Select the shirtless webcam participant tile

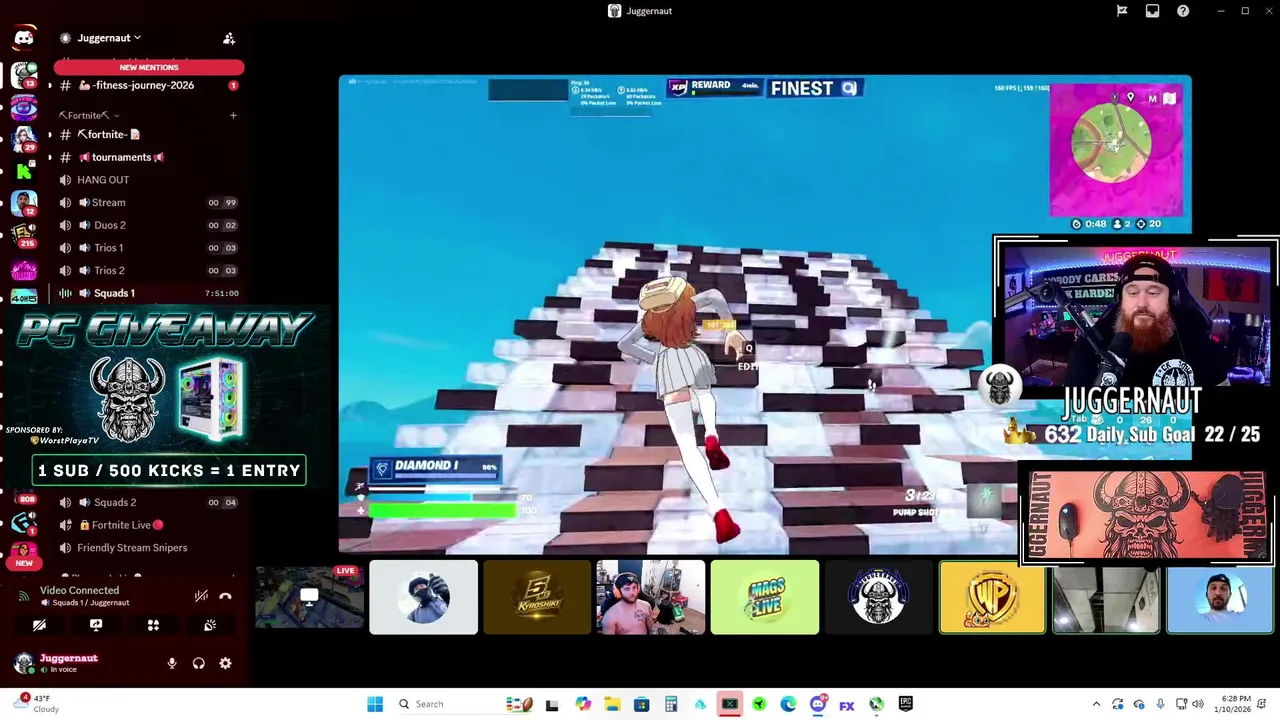pos(651,597)
